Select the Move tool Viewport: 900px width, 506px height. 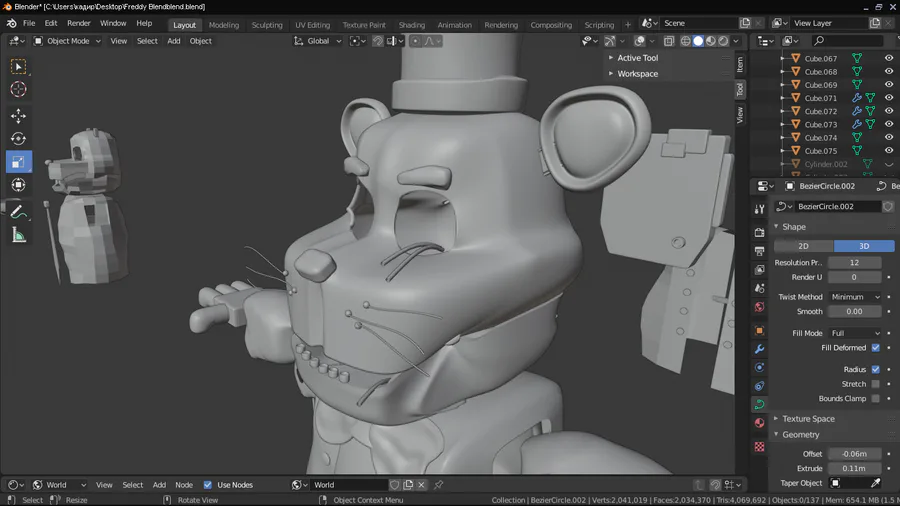(18, 116)
